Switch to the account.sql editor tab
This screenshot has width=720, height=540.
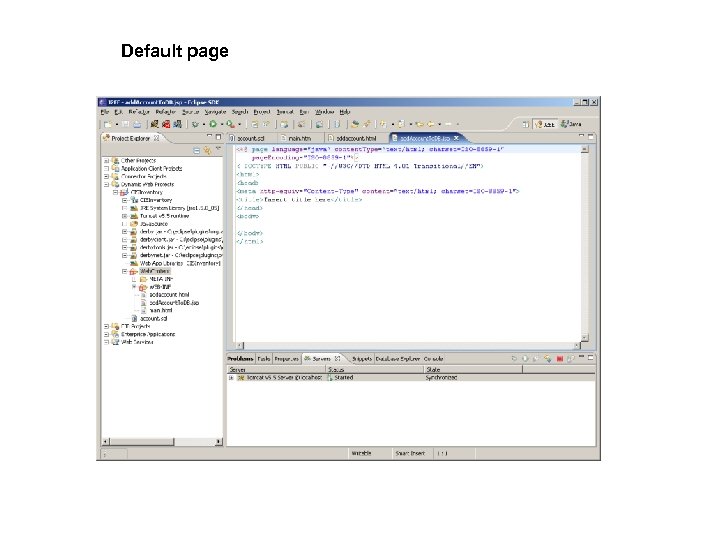(251, 138)
